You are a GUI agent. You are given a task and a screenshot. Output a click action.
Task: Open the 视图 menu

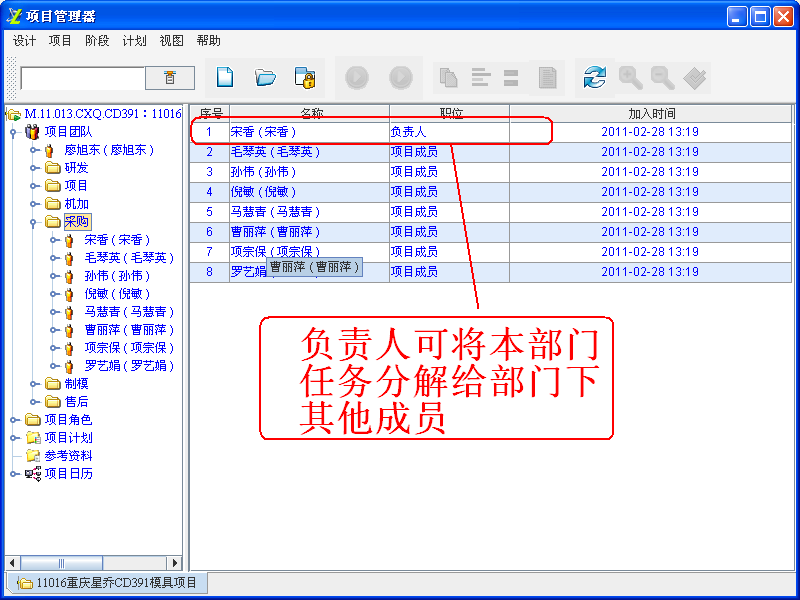click(x=171, y=41)
